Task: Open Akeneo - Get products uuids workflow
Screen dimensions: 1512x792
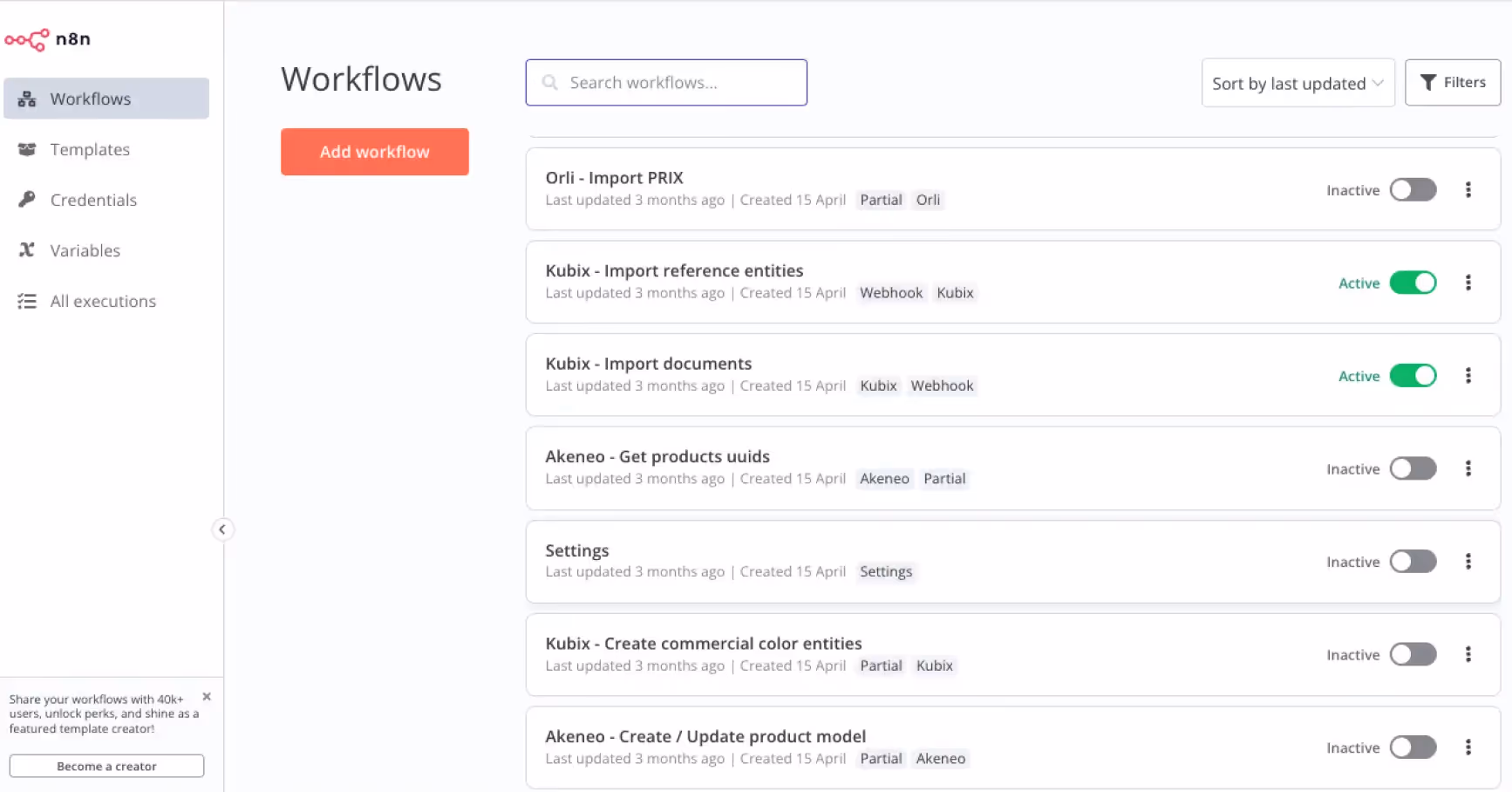Action: click(x=657, y=457)
